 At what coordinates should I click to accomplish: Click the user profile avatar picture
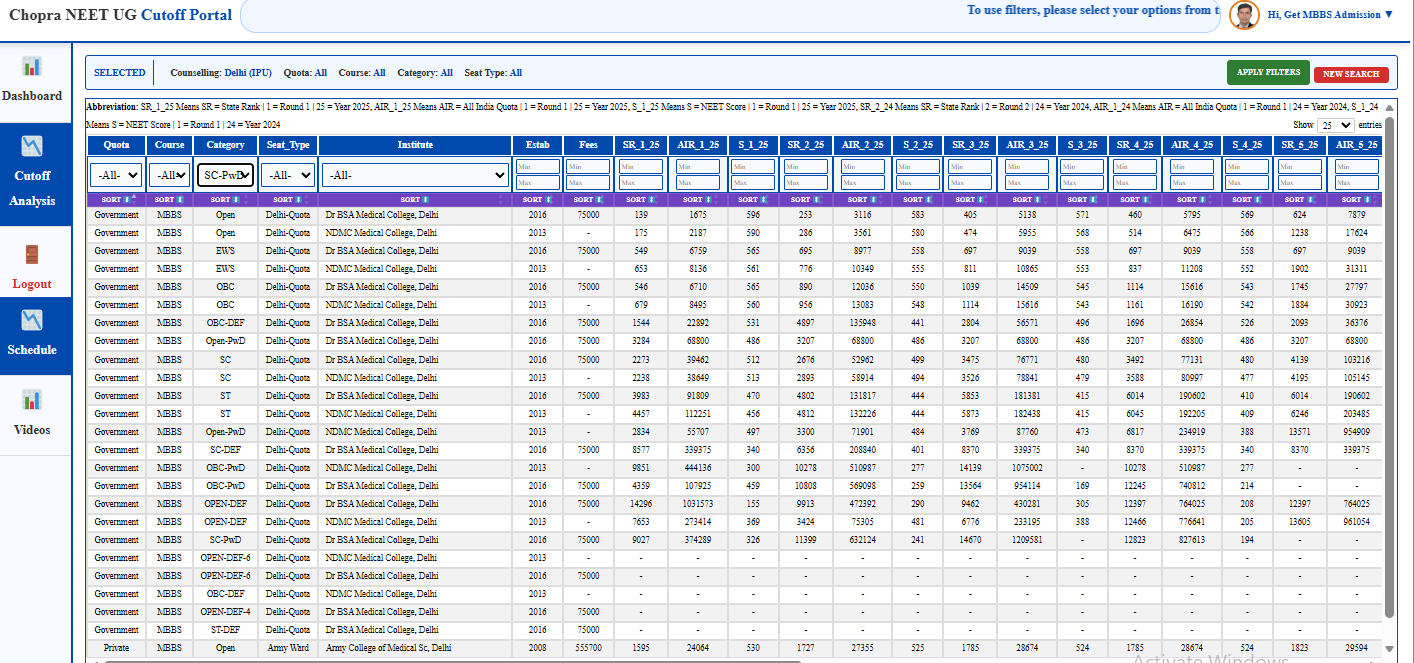[x=1244, y=15]
